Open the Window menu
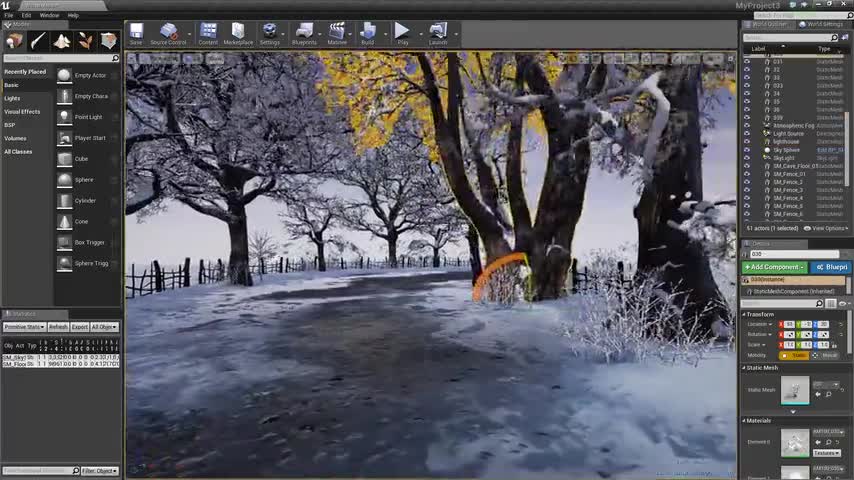The height and width of the screenshot is (480, 854). [x=49, y=15]
